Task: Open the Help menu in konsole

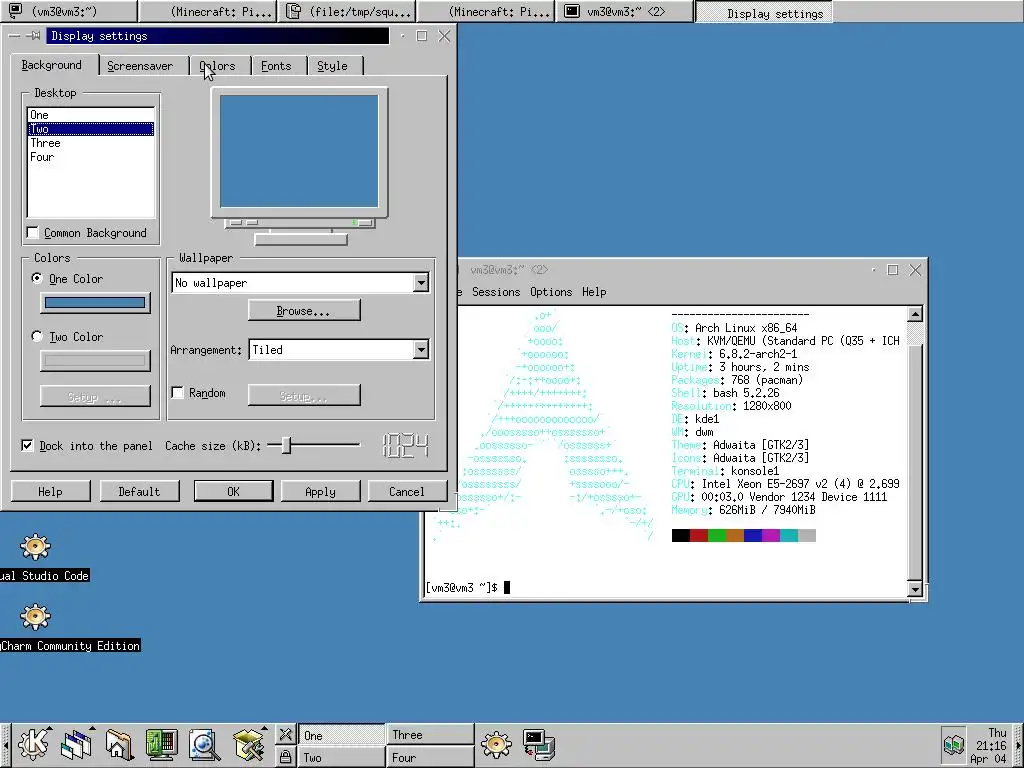Action: coord(594,292)
